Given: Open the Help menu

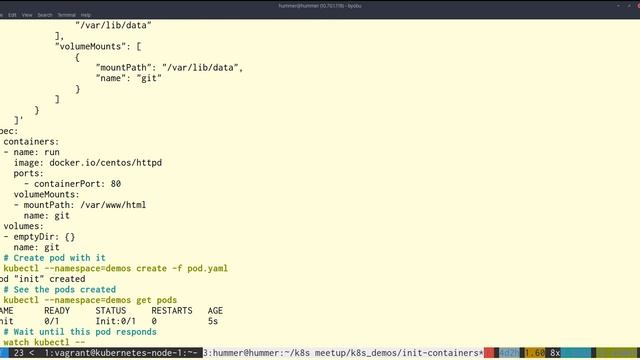Looking at the screenshot, I should point(85,15).
